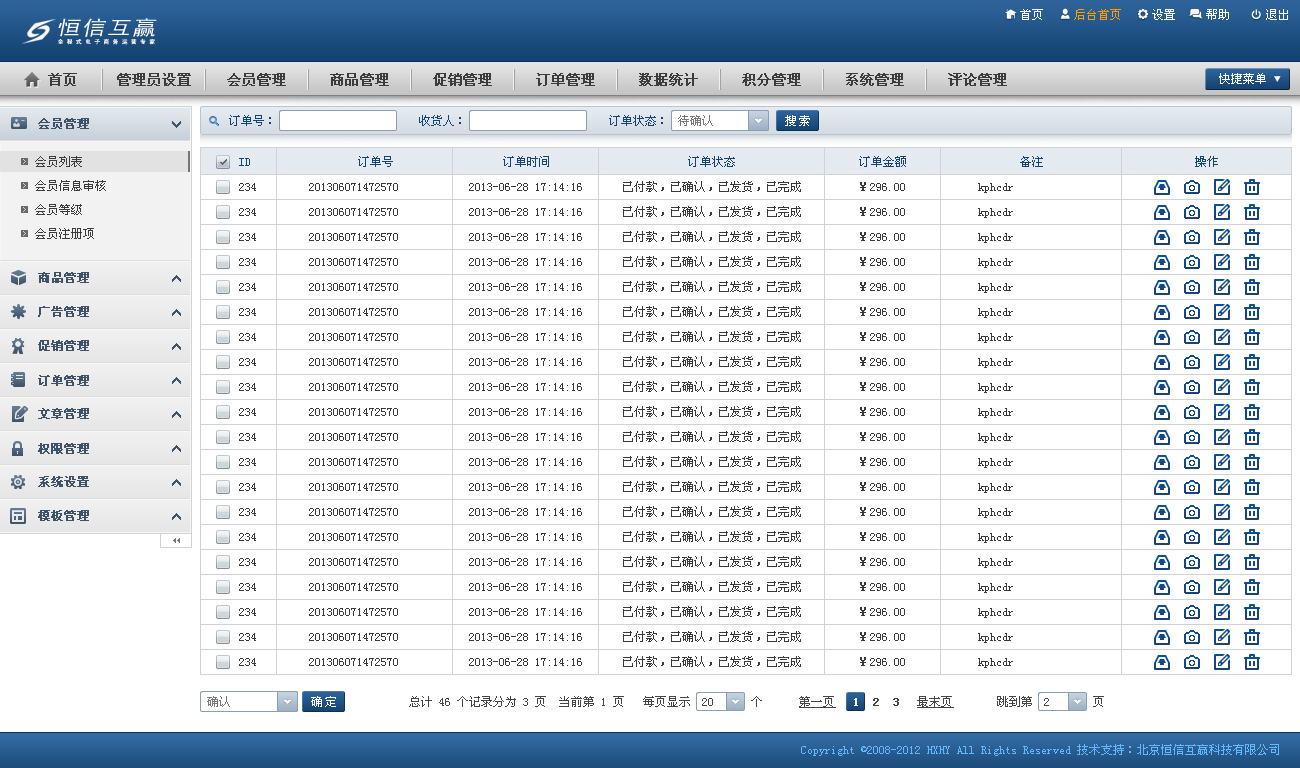Click the ship-out tray icon in last order row
The image size is (1300, 768).
click(x=1162, y=662)
